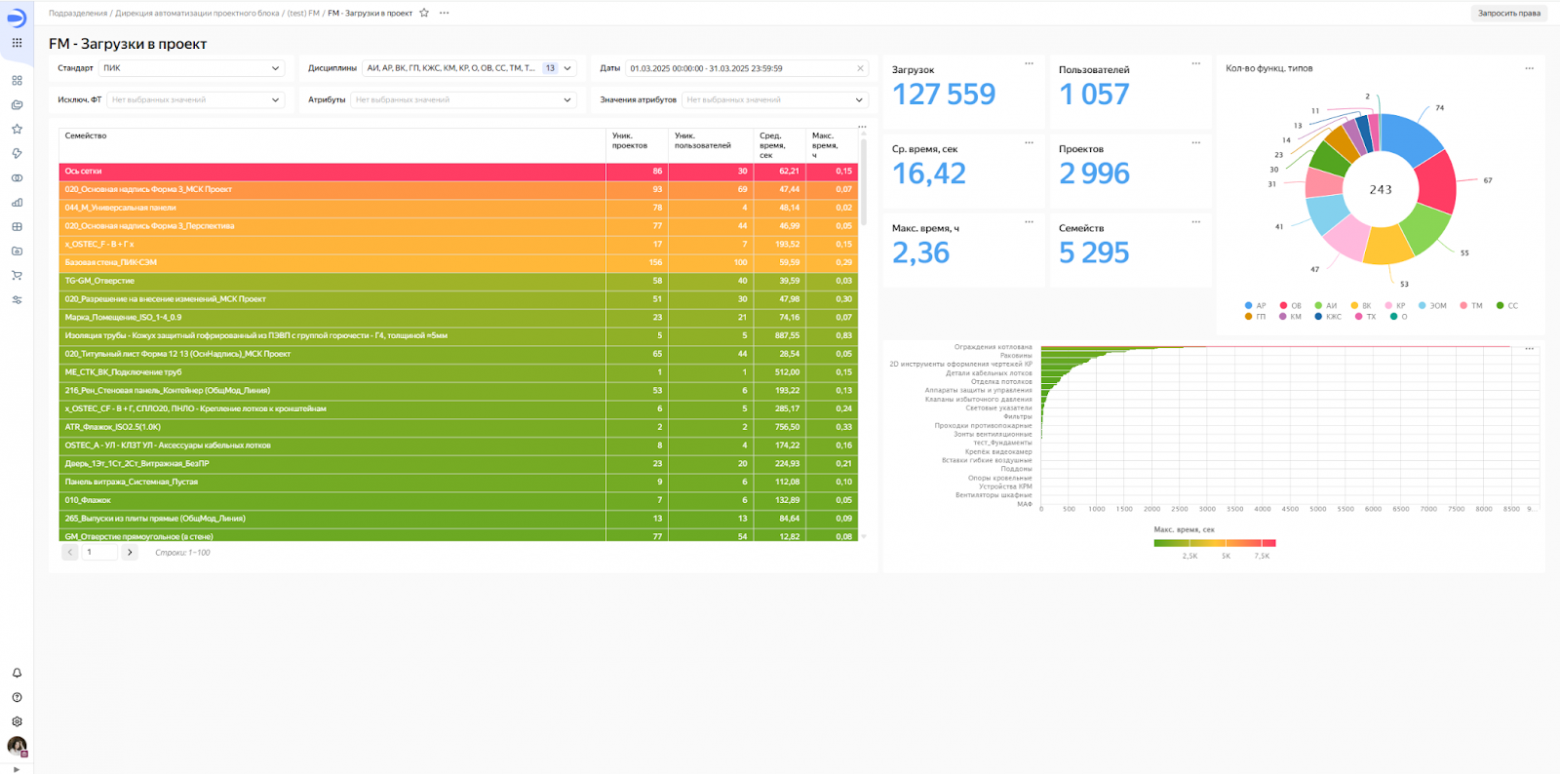
Task: Toggle the АР series in donut legend
Action: (1255, 305)
